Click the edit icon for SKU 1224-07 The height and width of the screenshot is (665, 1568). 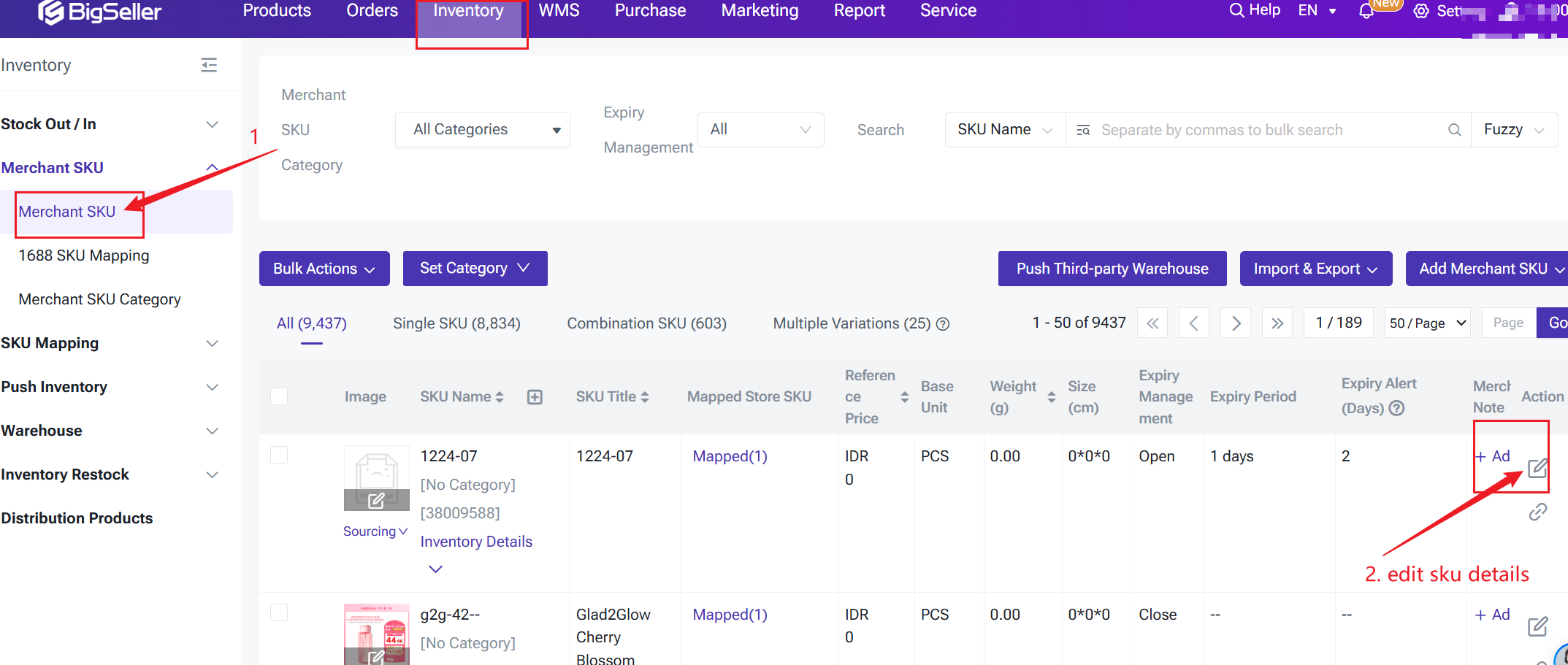pyautogui.click(x=1537, y=468)
